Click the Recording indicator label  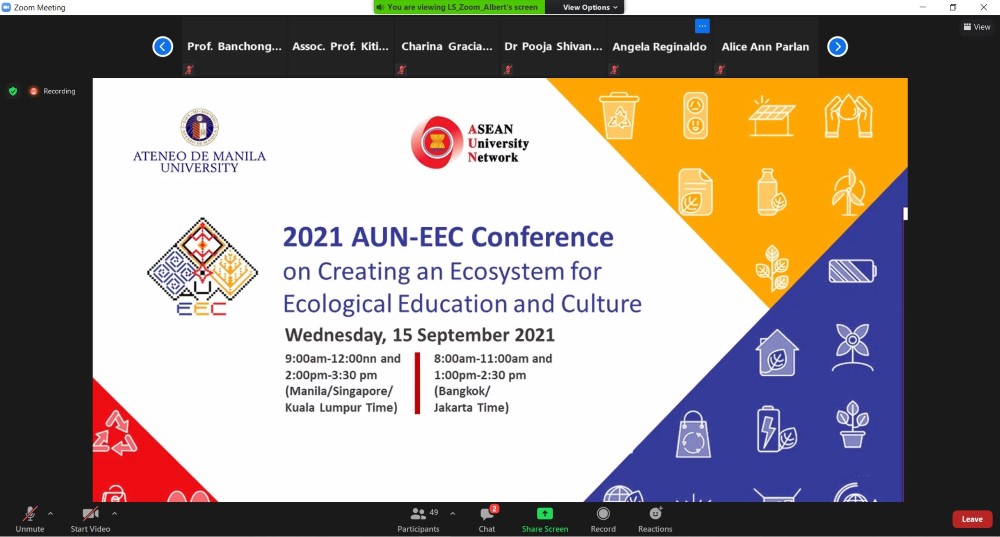(x=58, y=91)
